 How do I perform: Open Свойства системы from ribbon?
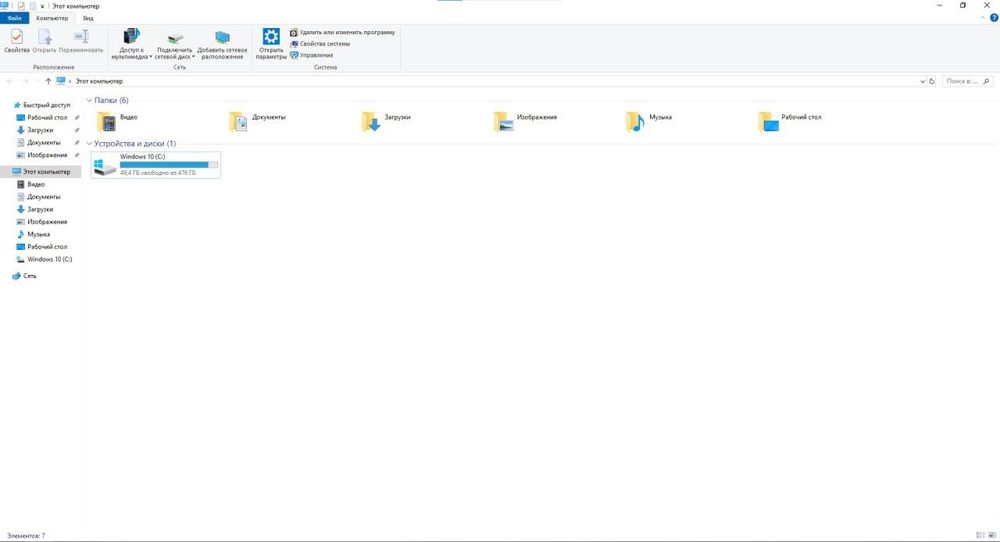coord(320,44)
